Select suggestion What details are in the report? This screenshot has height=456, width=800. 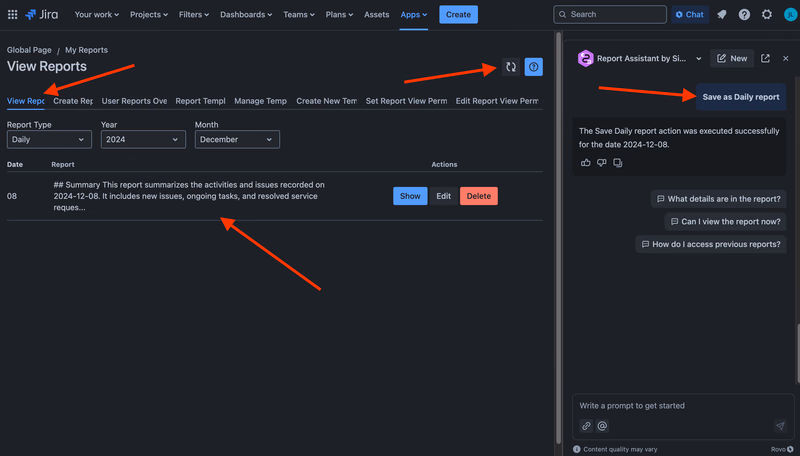718,199
